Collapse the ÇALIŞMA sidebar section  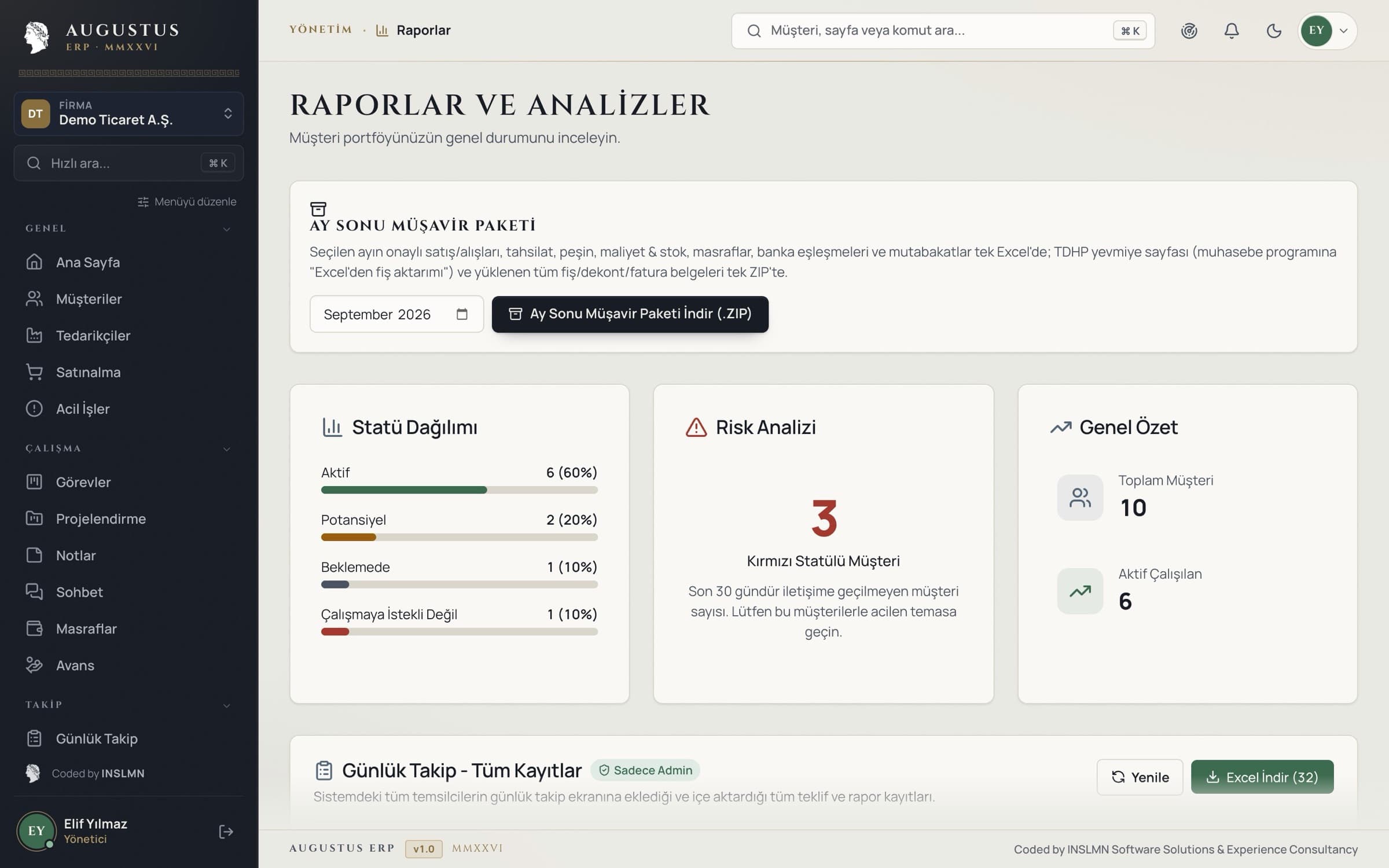(x=227, y=448)
